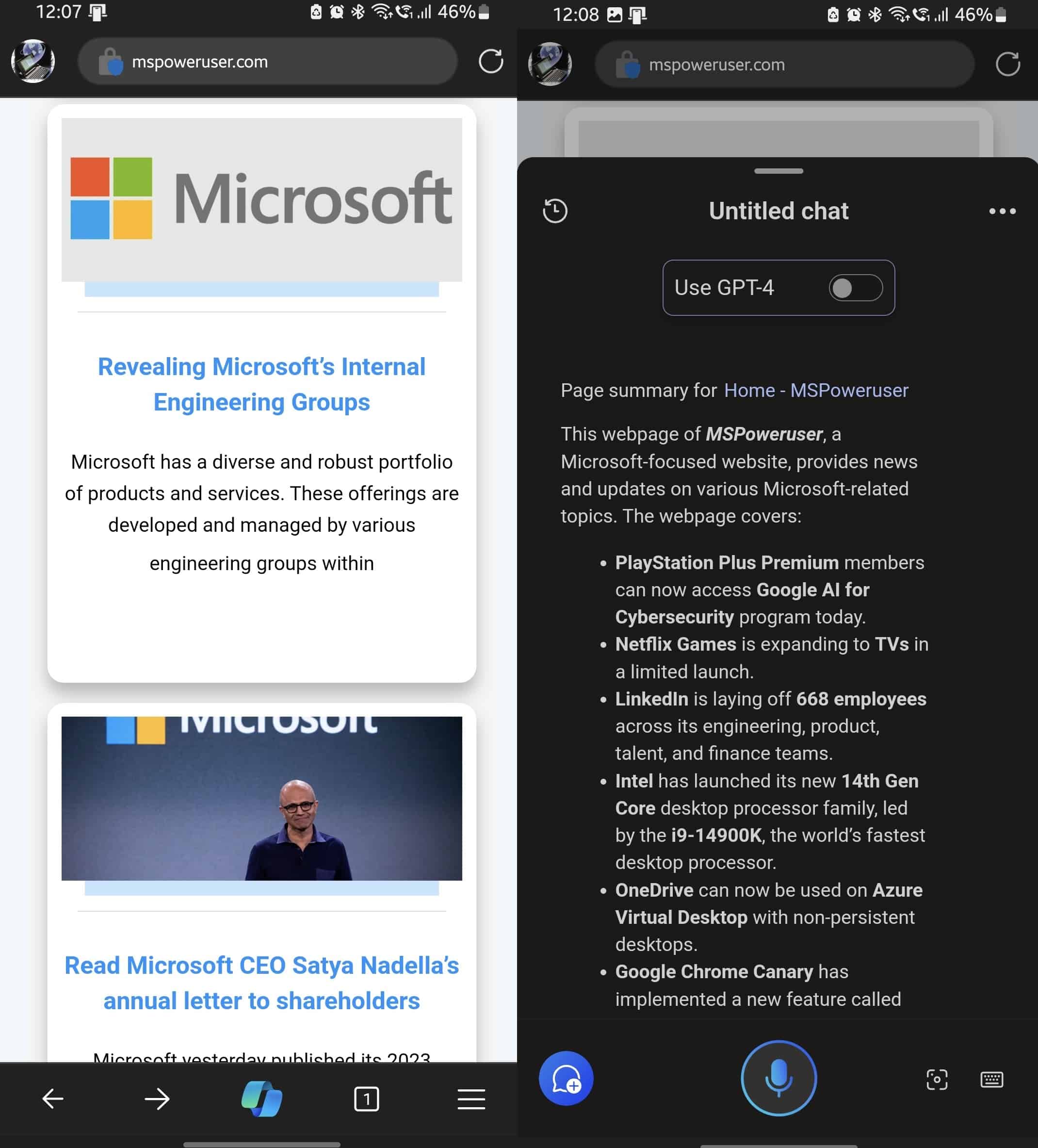Navigate back in the browser
The height and width of the screenshot is (1148, 1038).
coord(52,1099)
